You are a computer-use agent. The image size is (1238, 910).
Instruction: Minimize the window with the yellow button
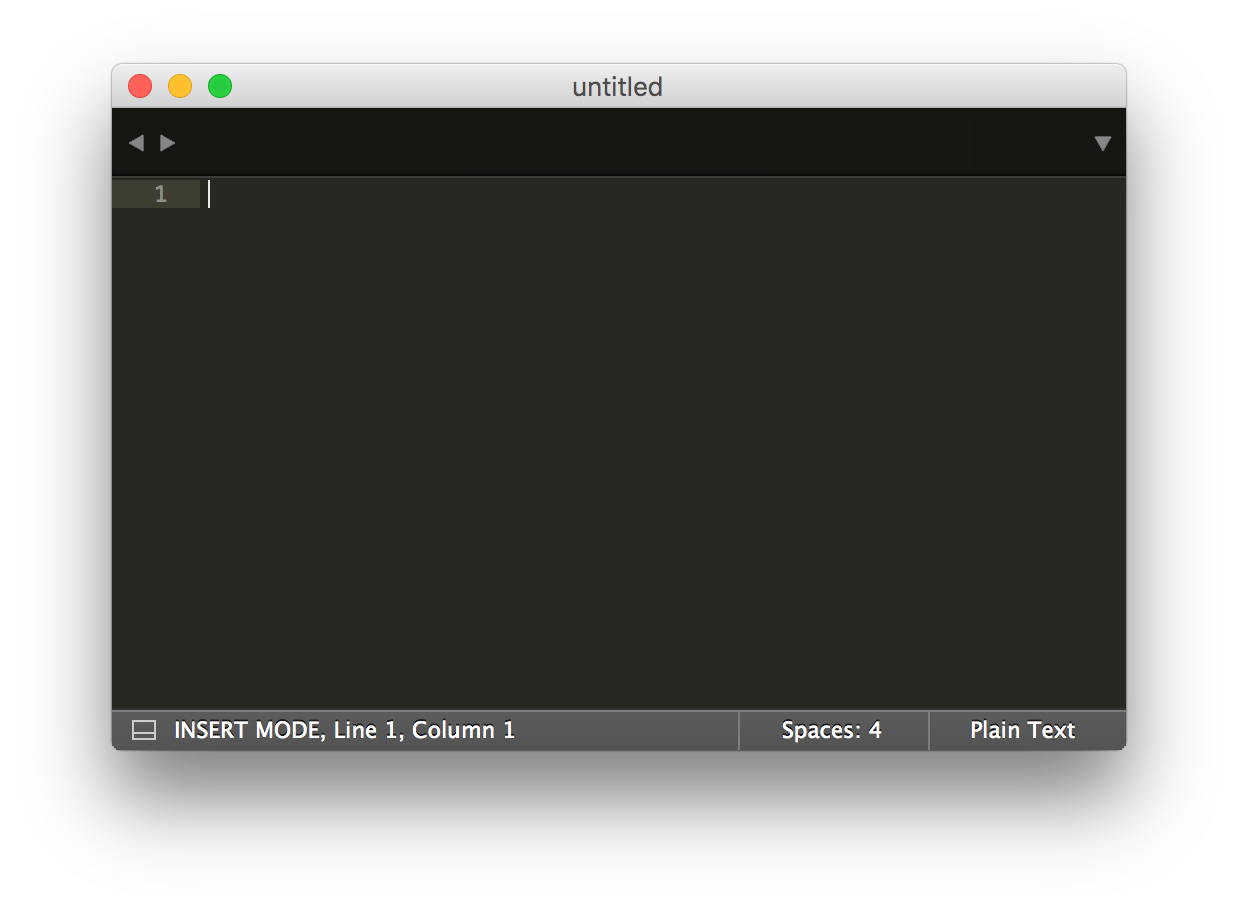point(179,86)
